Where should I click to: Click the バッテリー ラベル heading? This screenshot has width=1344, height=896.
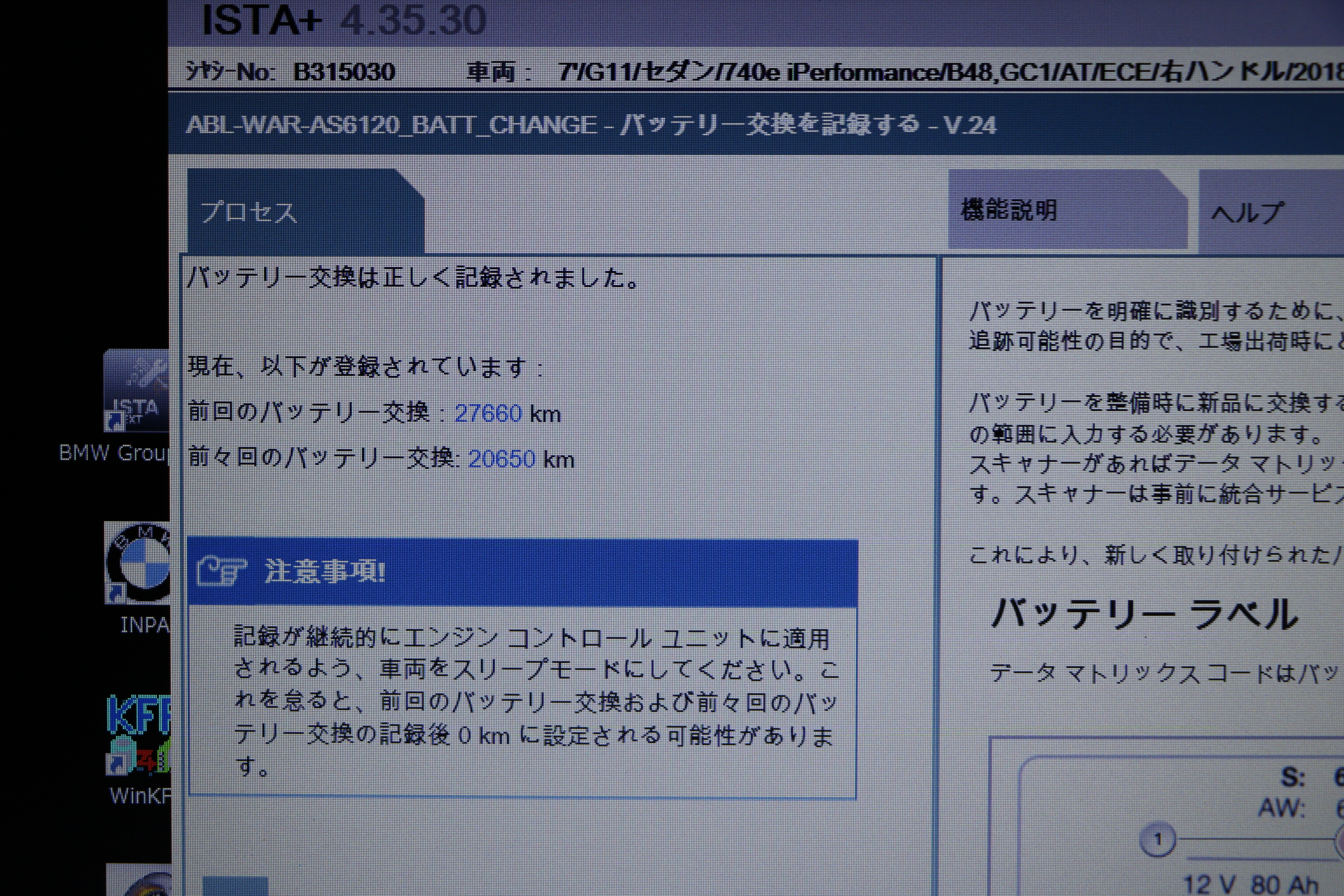point(1145,614)
